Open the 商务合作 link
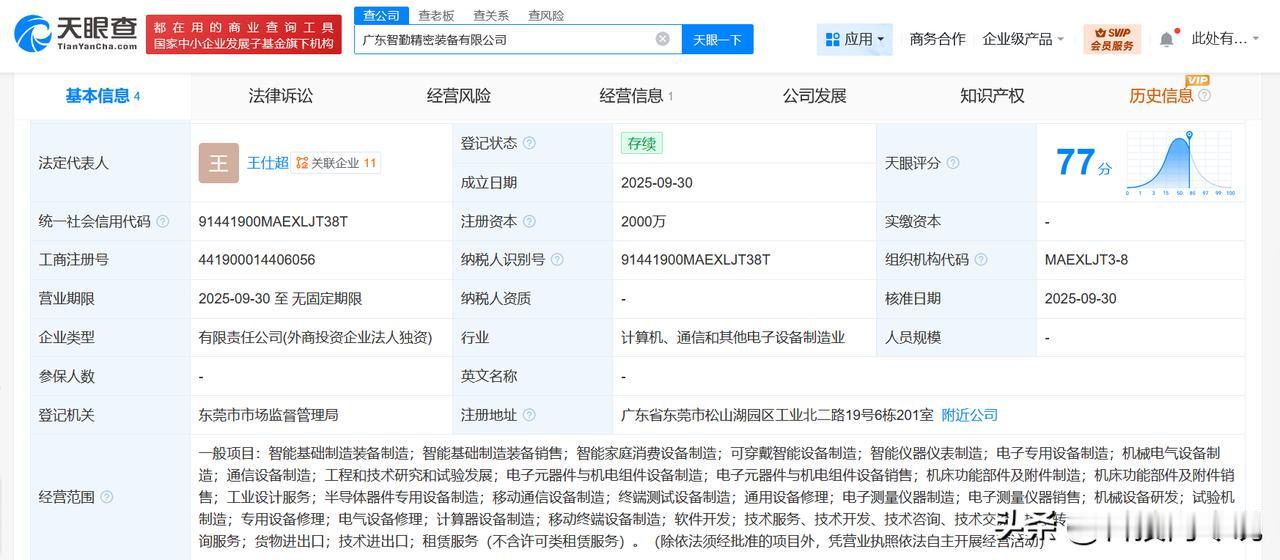The image size is (1280, 560). click(937, 39)
